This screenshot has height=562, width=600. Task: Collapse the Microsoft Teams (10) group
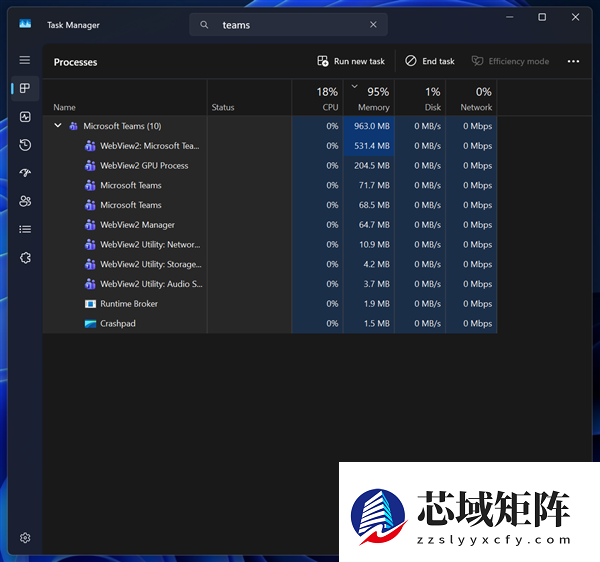[58, 125]
